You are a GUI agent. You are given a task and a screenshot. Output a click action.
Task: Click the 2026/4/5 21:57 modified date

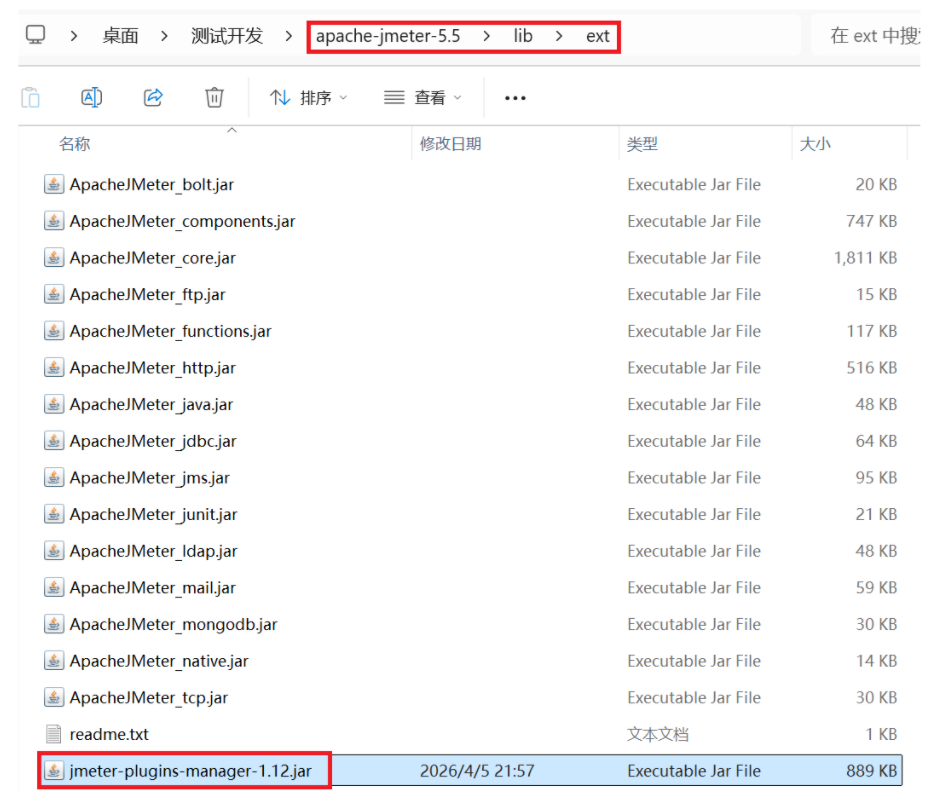click(477, 771)
